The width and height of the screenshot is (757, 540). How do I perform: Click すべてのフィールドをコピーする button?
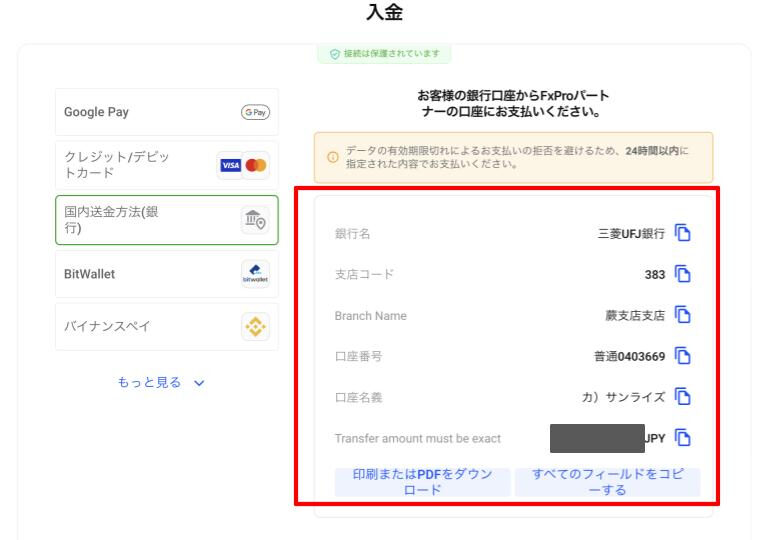point(607,482)
